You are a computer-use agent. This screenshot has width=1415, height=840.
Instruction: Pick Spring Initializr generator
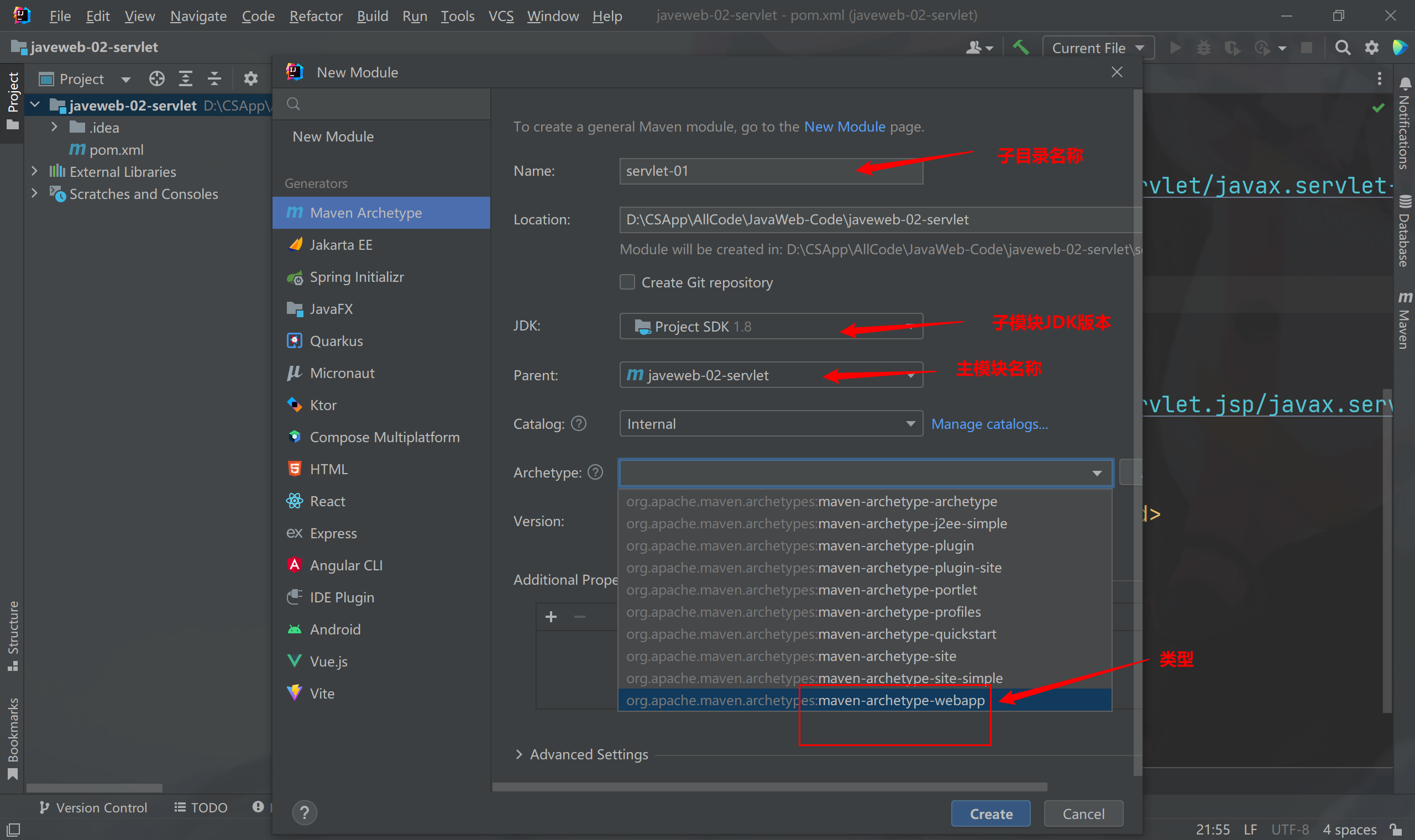(x=381, y=277)
